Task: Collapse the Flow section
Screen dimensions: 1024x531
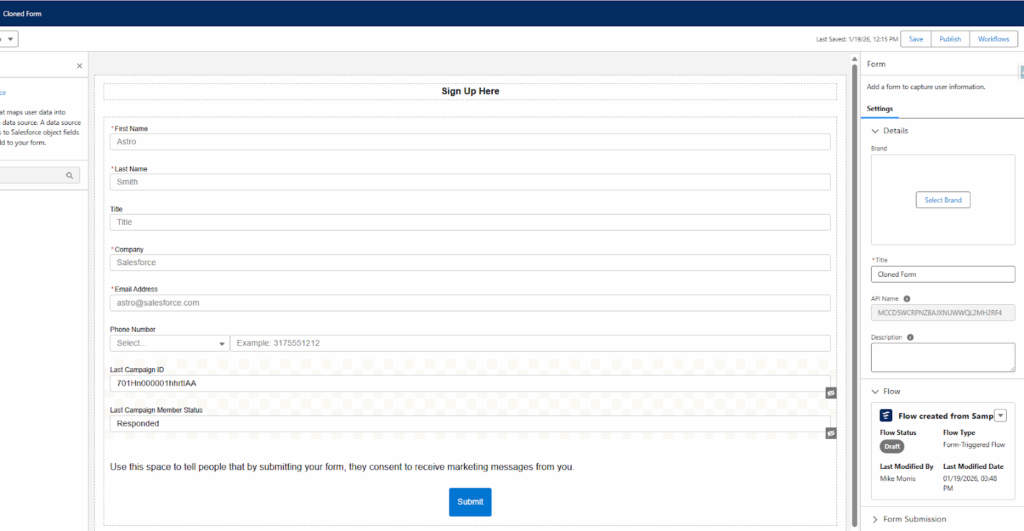Action: coord(875,391)
